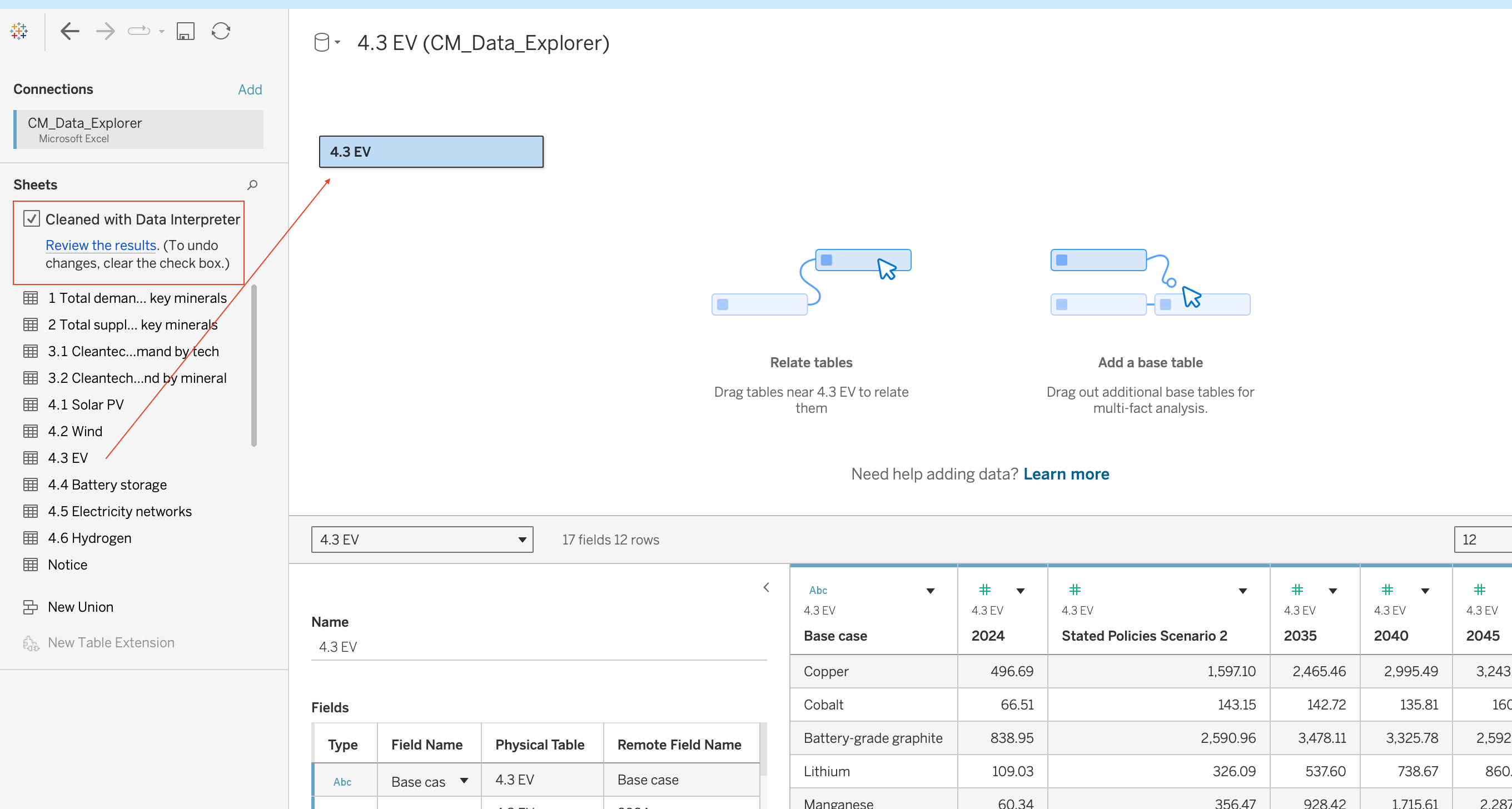Click the back arrow in toolbar
This screenshot has height=809, width=1512.
pyautogui.click(x=70, y=31)
